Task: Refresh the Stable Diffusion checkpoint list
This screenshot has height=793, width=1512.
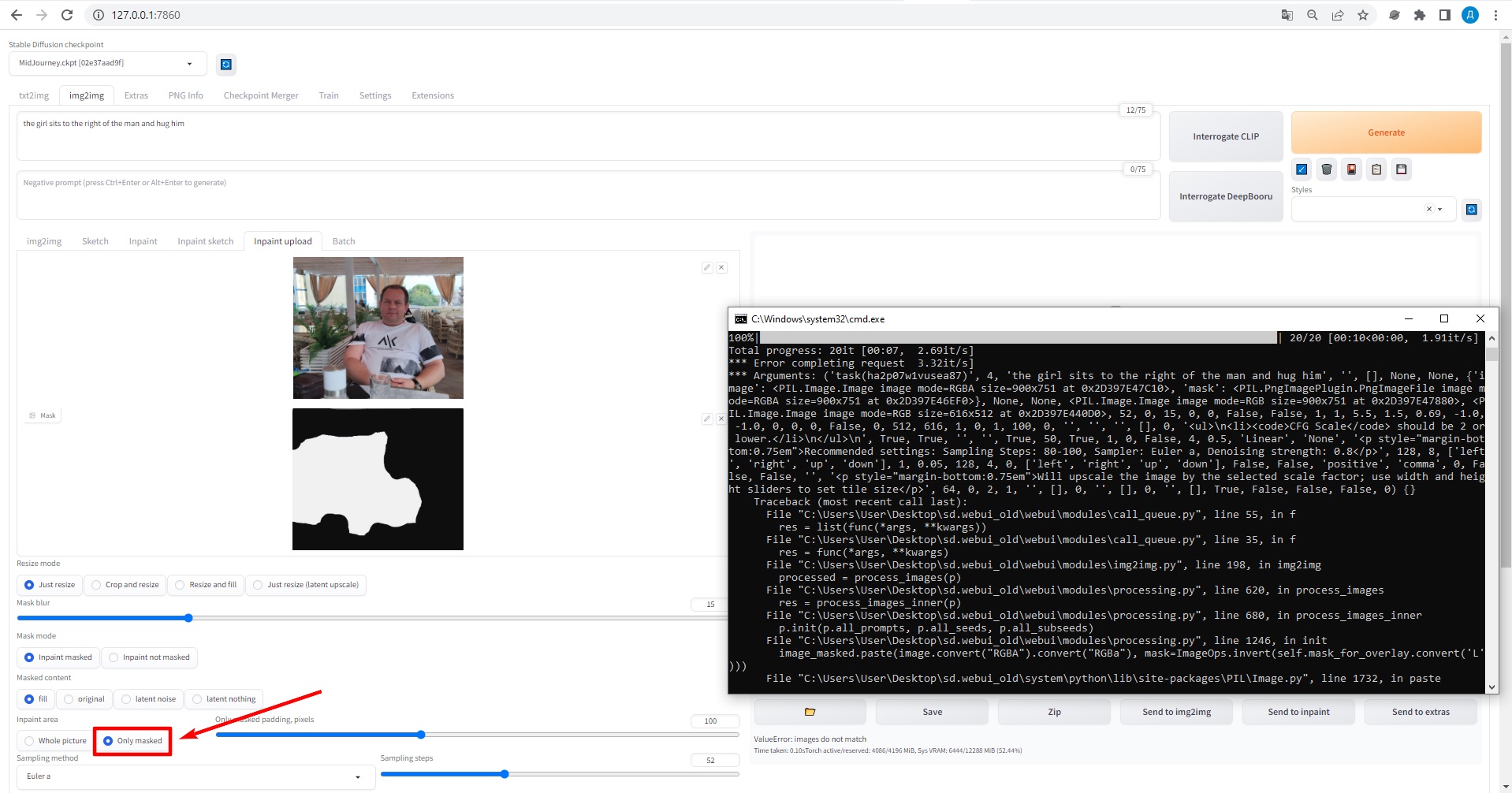Action: coord(226,64)
